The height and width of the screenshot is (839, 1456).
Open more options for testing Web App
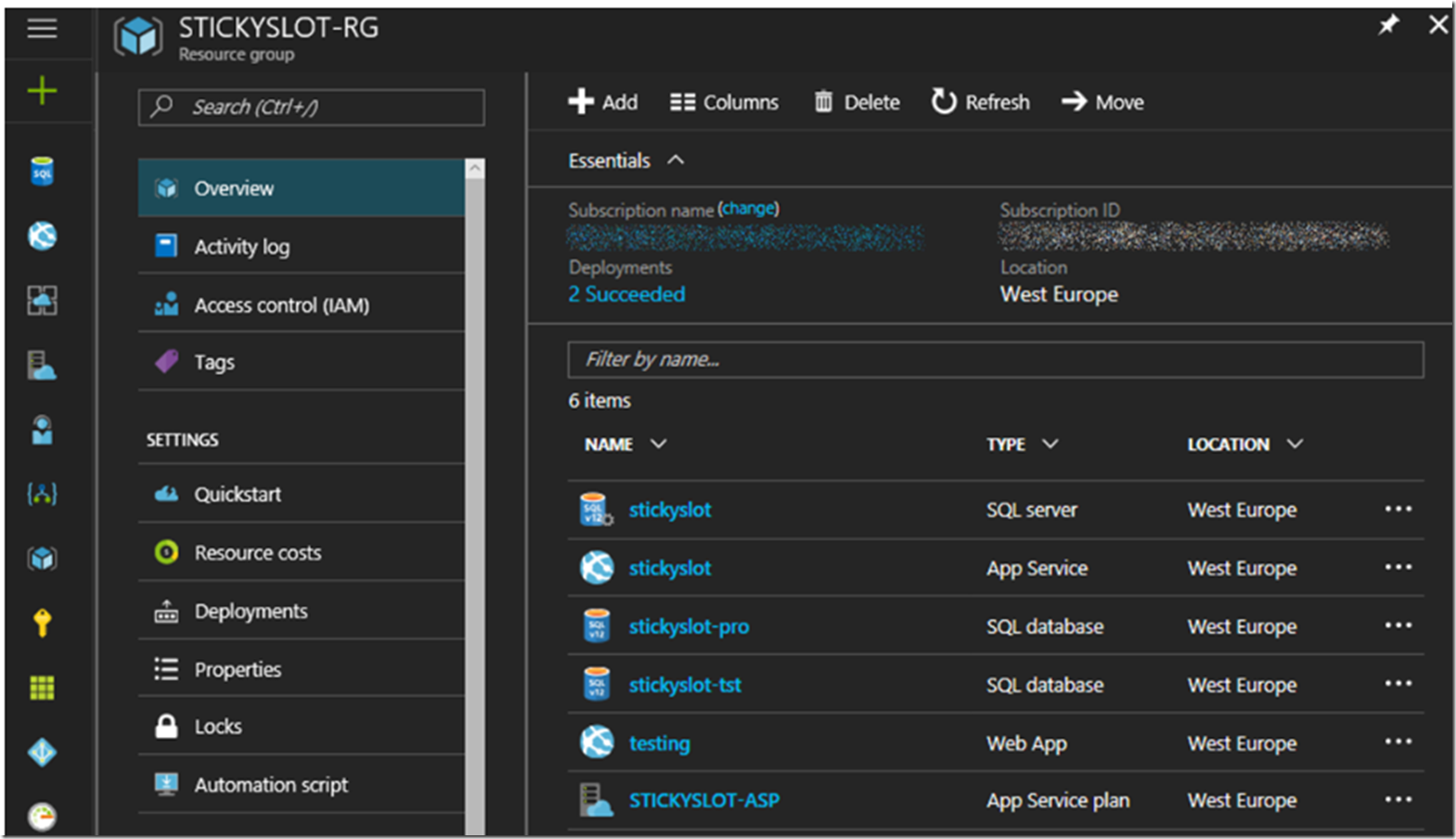(x=1398, y=742)
